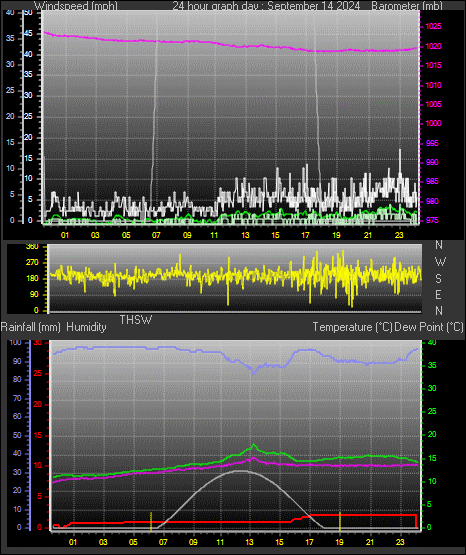
Task: Click hour label 23 under the windspeed graph
Action: (399, 235)
